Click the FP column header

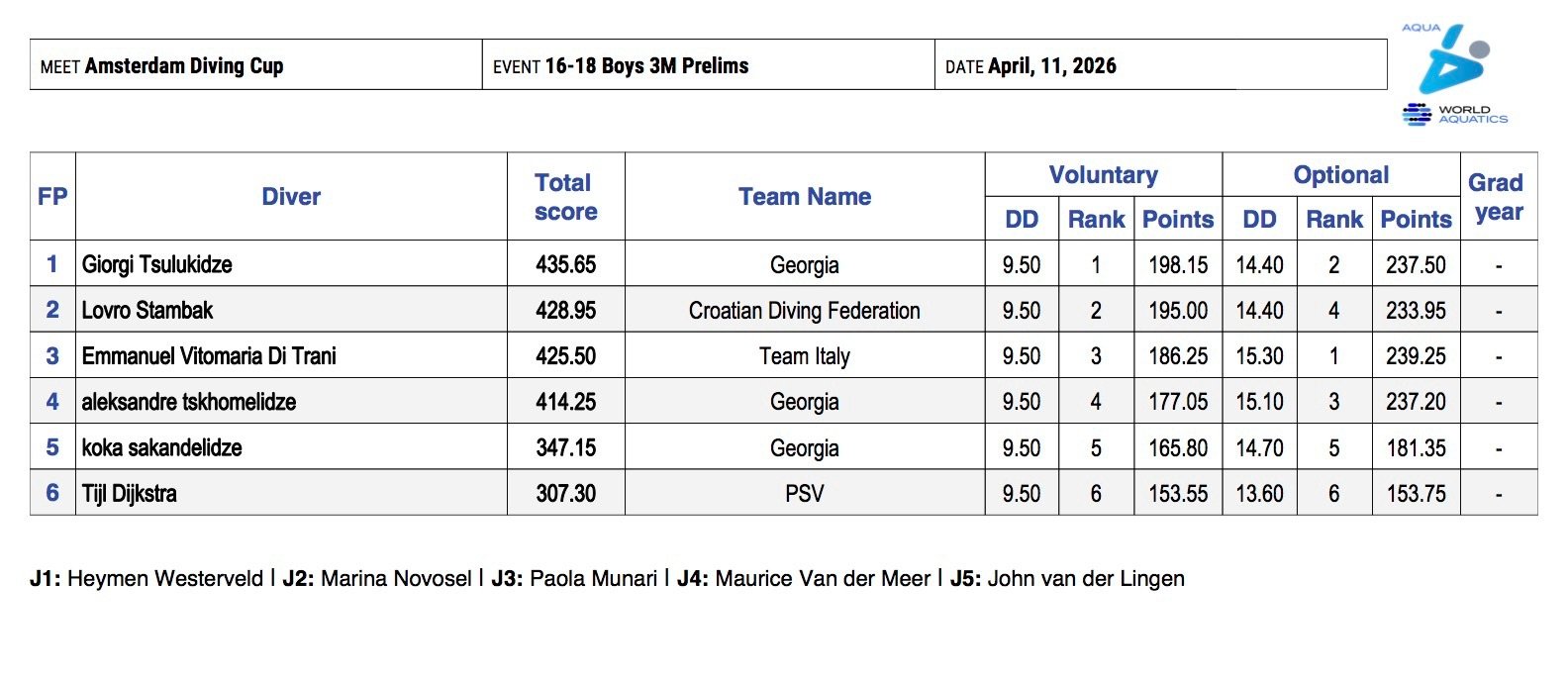point(52,197)
